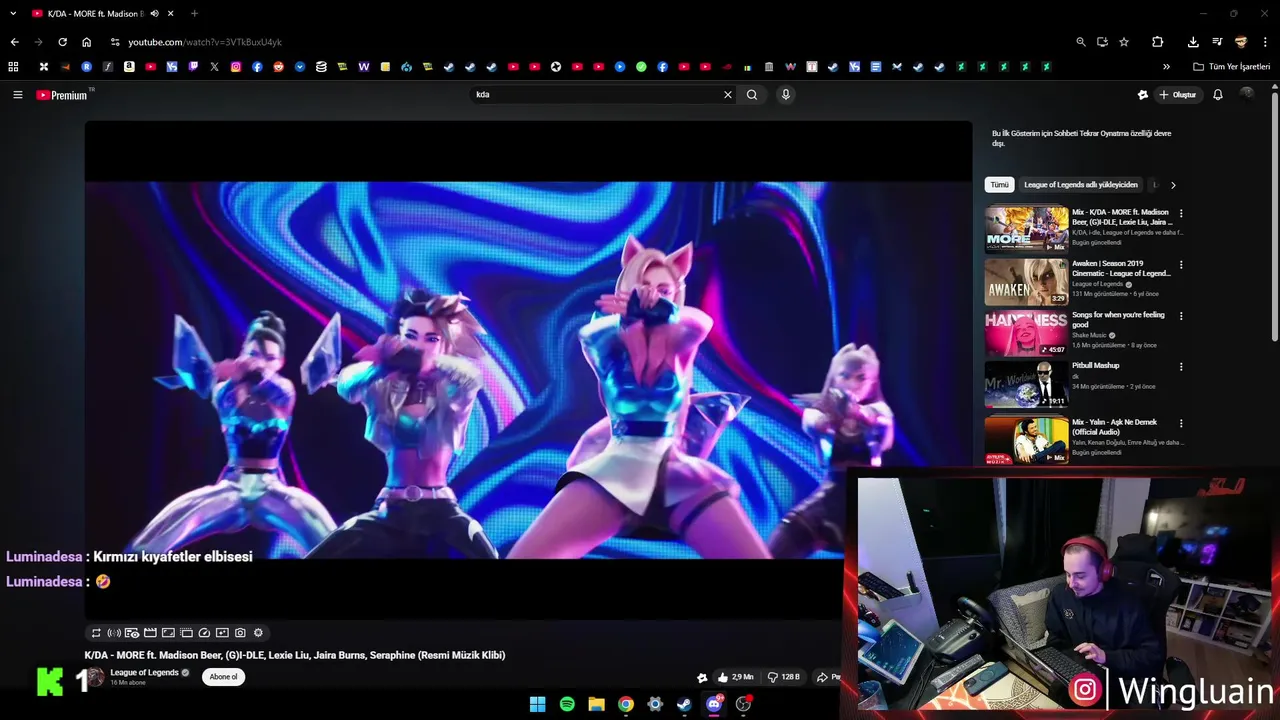Open browser downloads icon
This screenshot has height=720, width=1280.
tap(1193, 42)
